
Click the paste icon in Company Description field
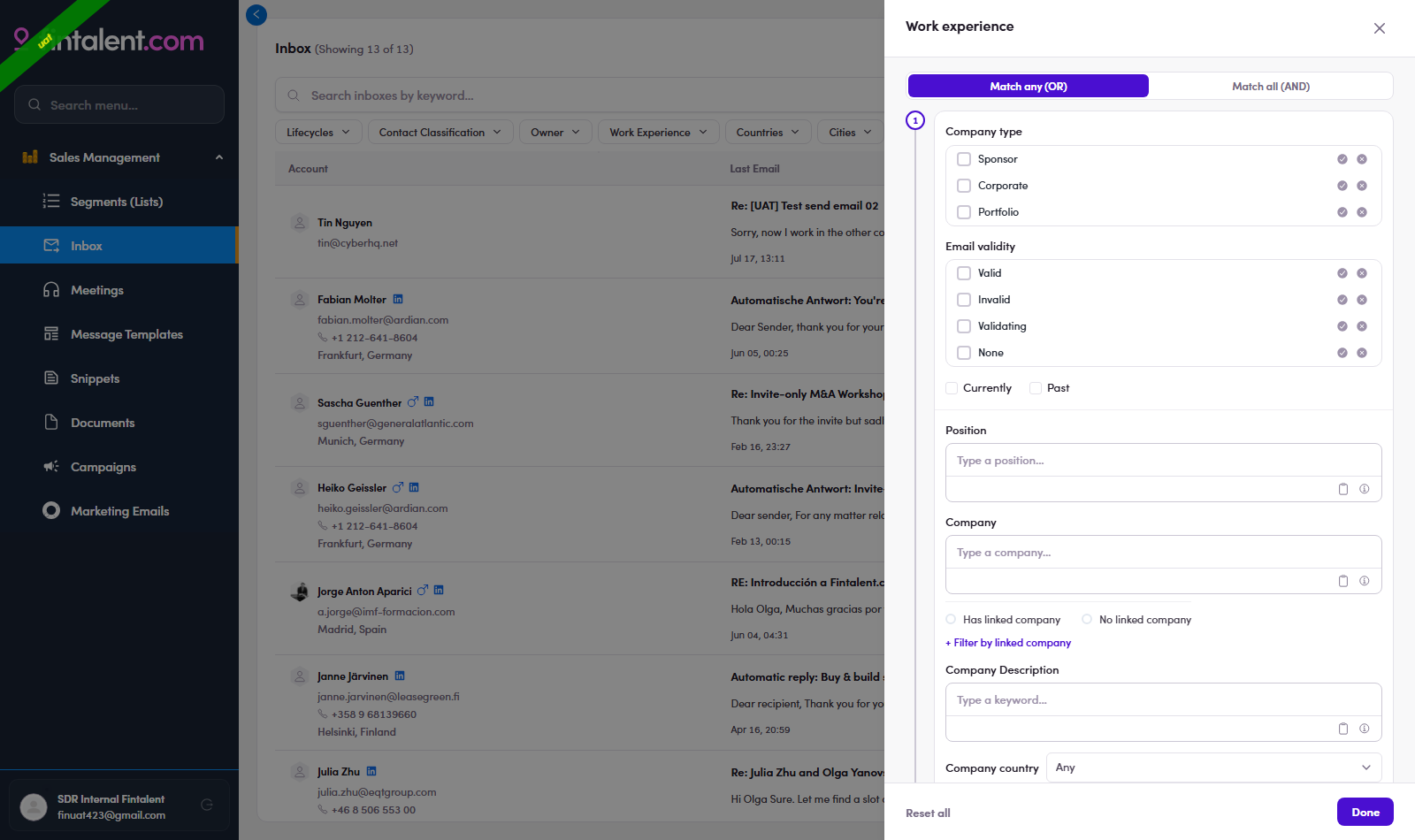pyautogui.click(x=1343, y=729)
